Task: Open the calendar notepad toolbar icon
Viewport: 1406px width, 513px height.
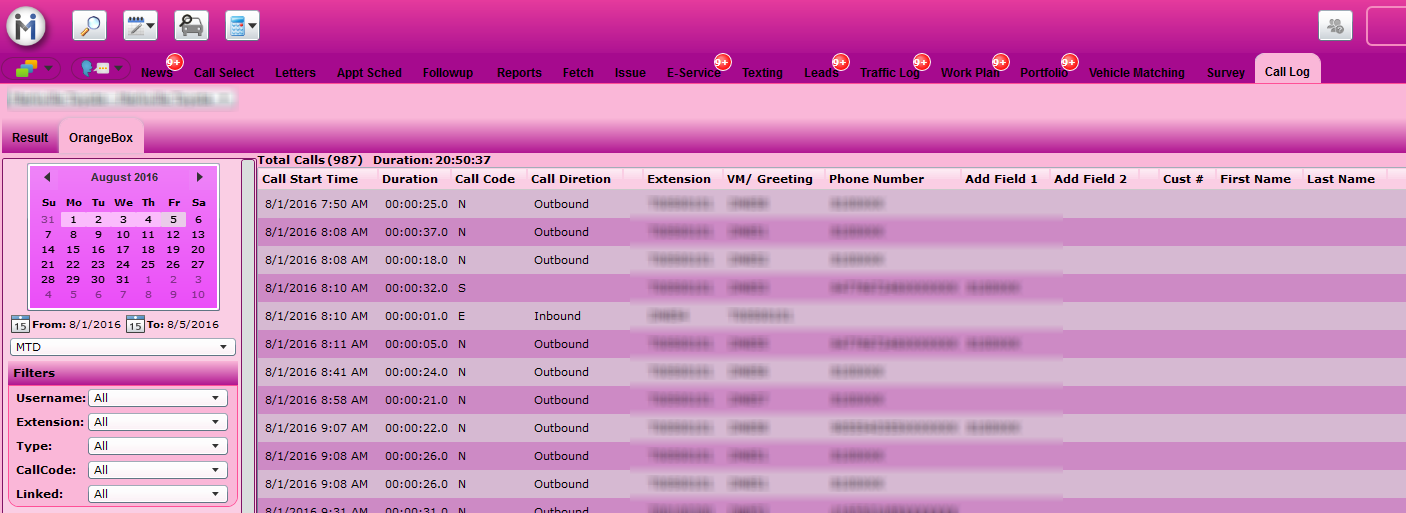Action: pyautogui.click(x=140, y=26)
